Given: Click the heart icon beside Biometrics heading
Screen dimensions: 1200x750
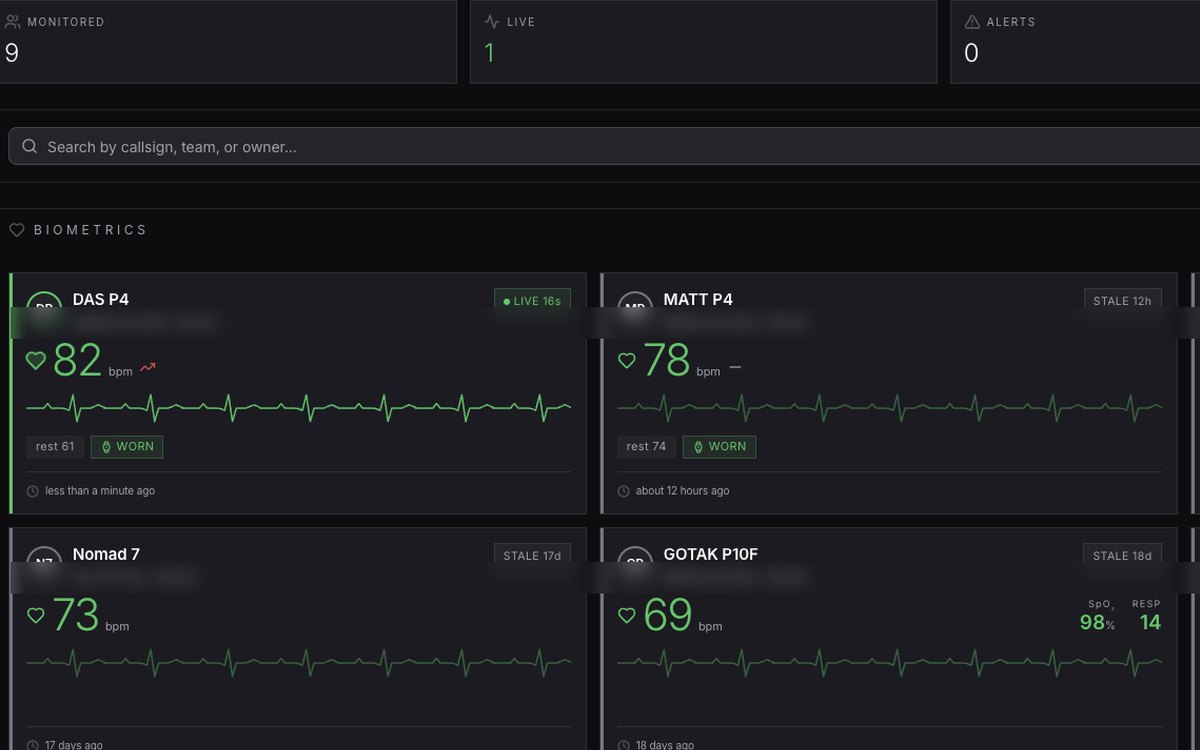Looking at the screenshot, I should (17, 230).
